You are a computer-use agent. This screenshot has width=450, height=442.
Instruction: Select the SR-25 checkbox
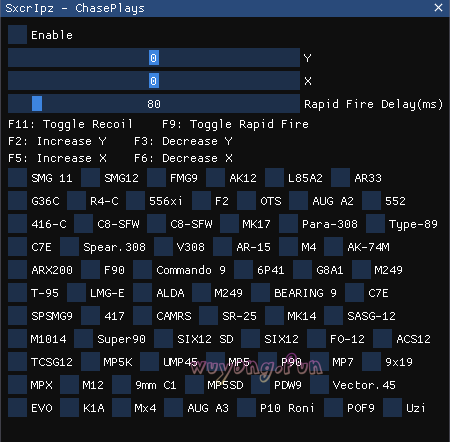point(208,316)
